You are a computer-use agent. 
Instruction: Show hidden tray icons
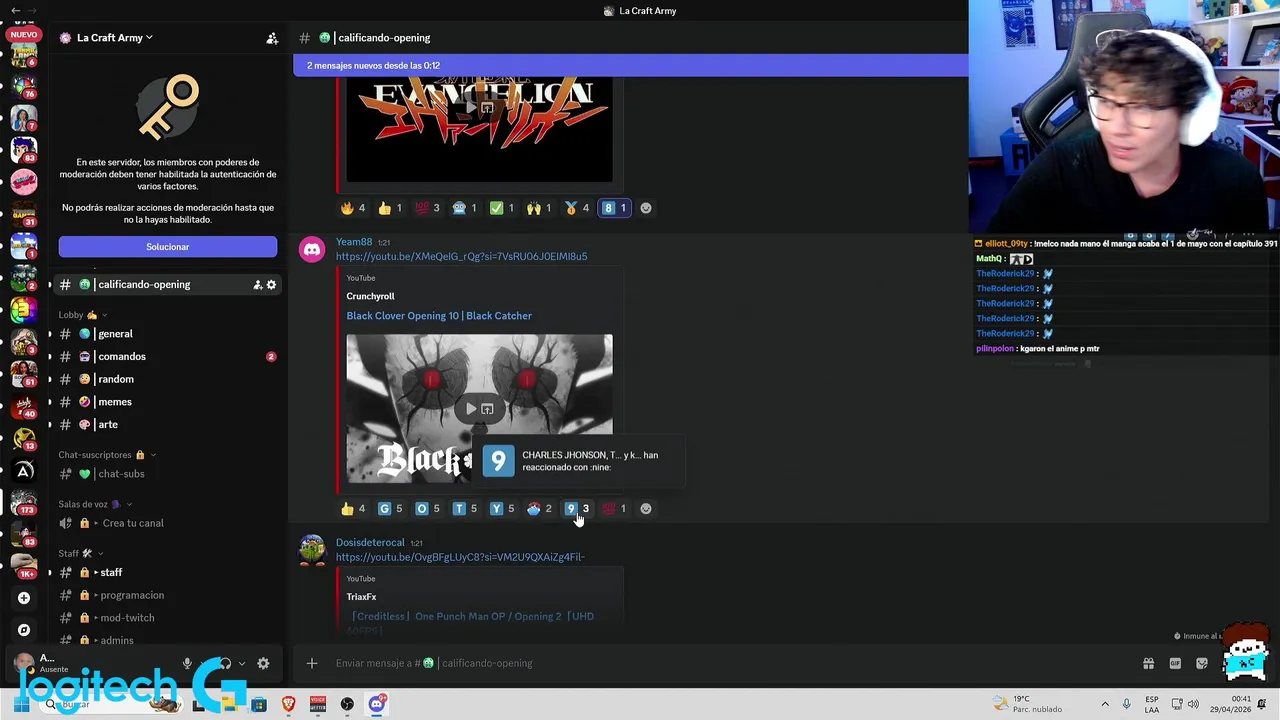coord(1105,704)
